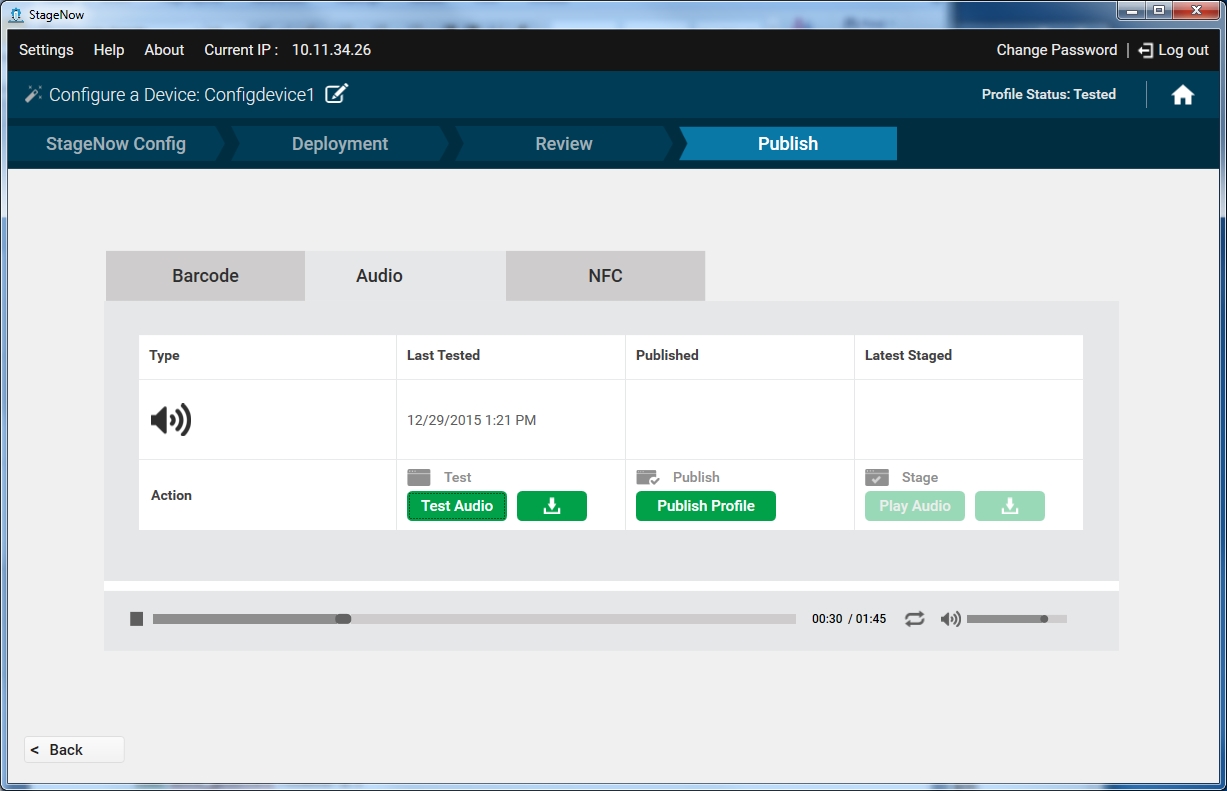Click the Publish Profile button
Viewport: 1227px width, 791px height.
tap(705, 506)
